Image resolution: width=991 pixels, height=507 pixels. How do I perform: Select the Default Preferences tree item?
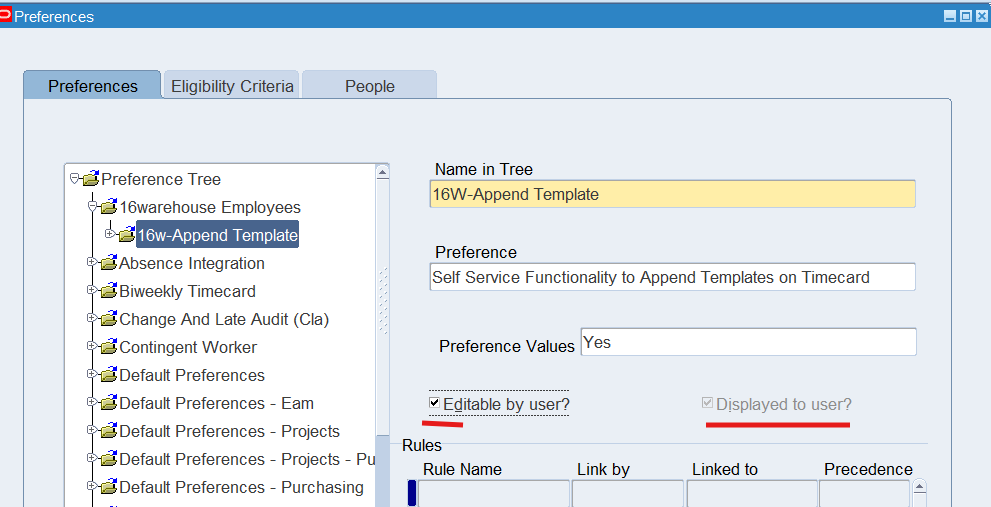pos(191,375)
